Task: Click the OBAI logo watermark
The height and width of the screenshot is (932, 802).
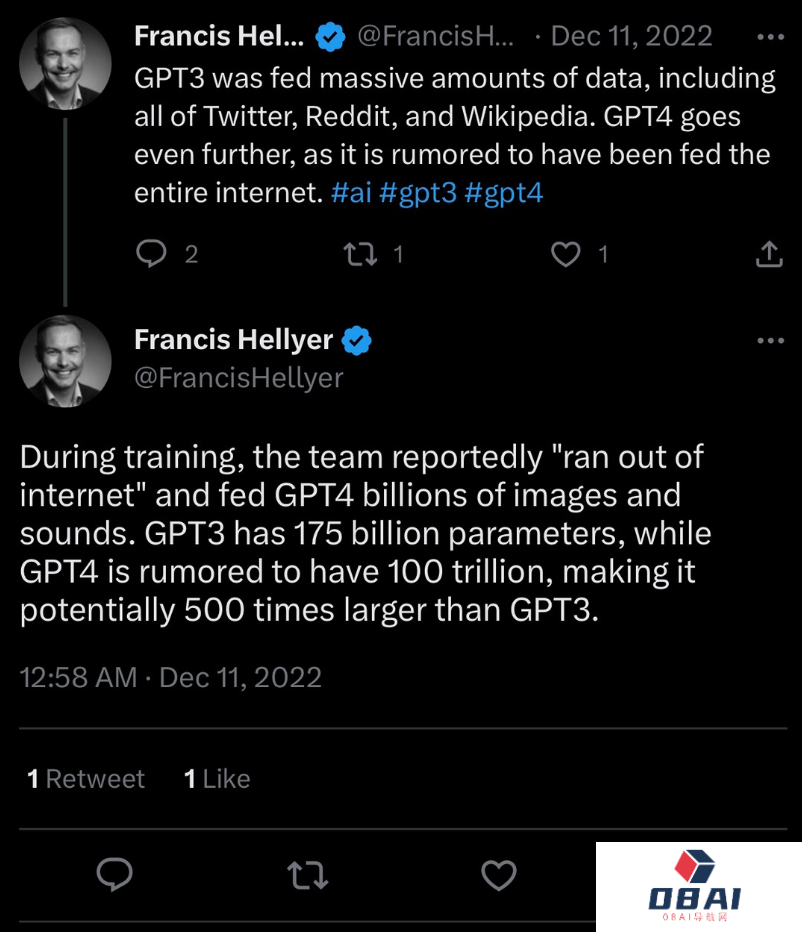Action: coord(696,886)
